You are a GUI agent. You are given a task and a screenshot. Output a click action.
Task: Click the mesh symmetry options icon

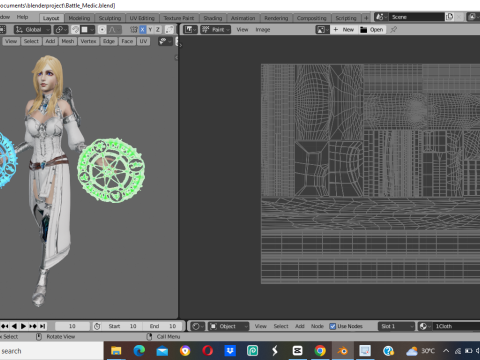(x=134, y=30)
